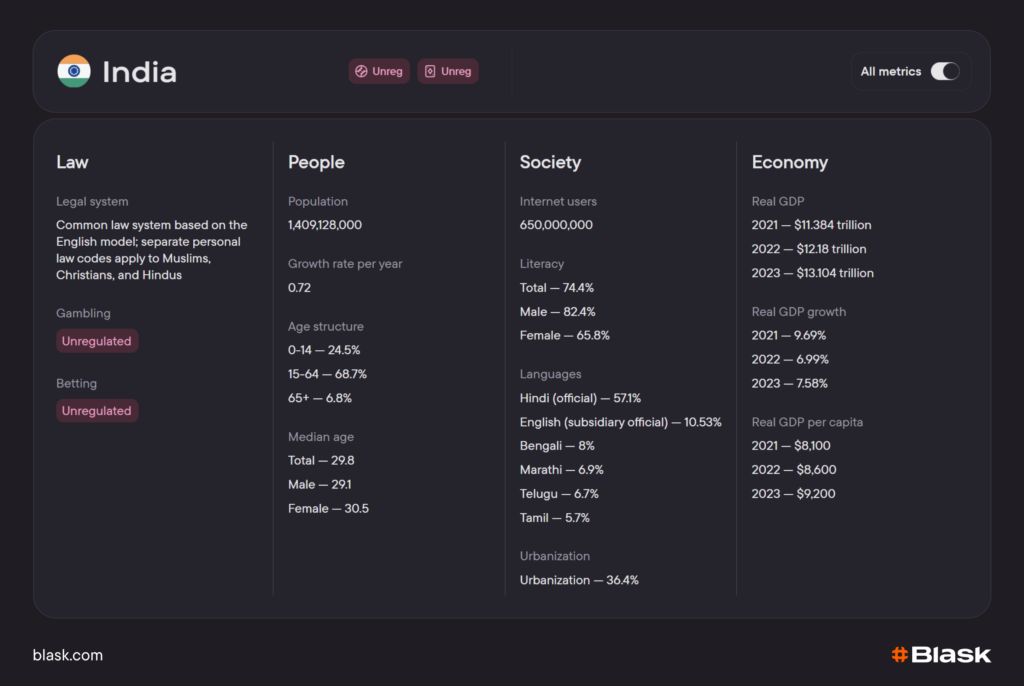Click the internet users value 650,000,000
This screenshot has width=1024, height=686.
(556, 225)
